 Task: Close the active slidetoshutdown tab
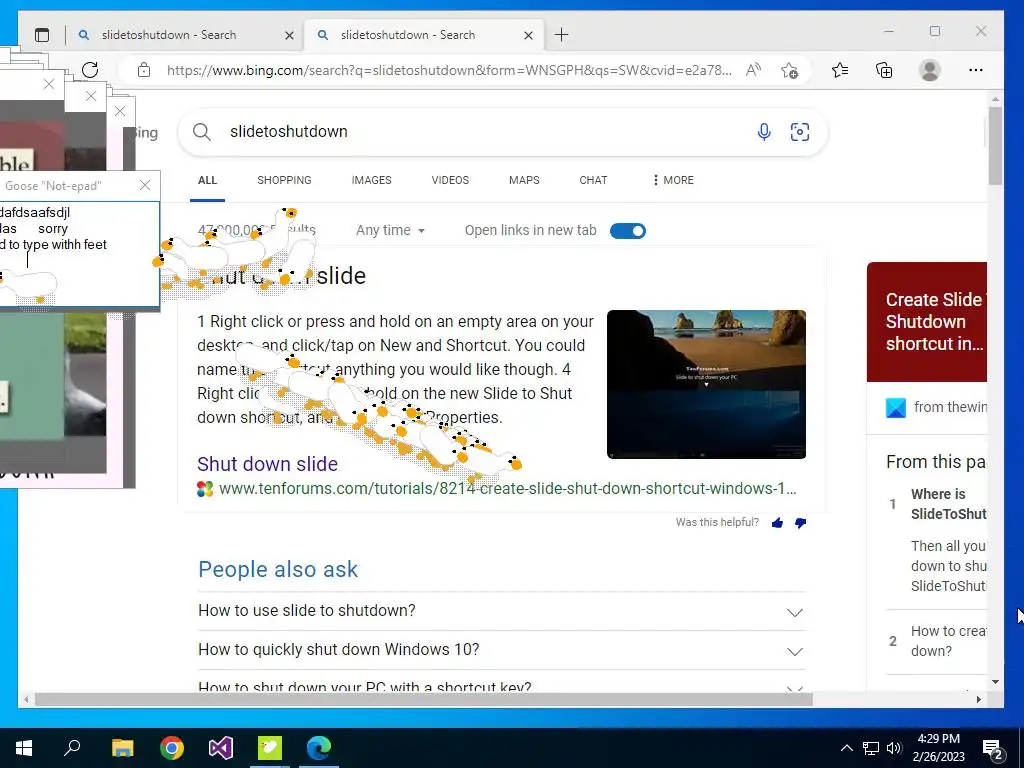[528, 35]
